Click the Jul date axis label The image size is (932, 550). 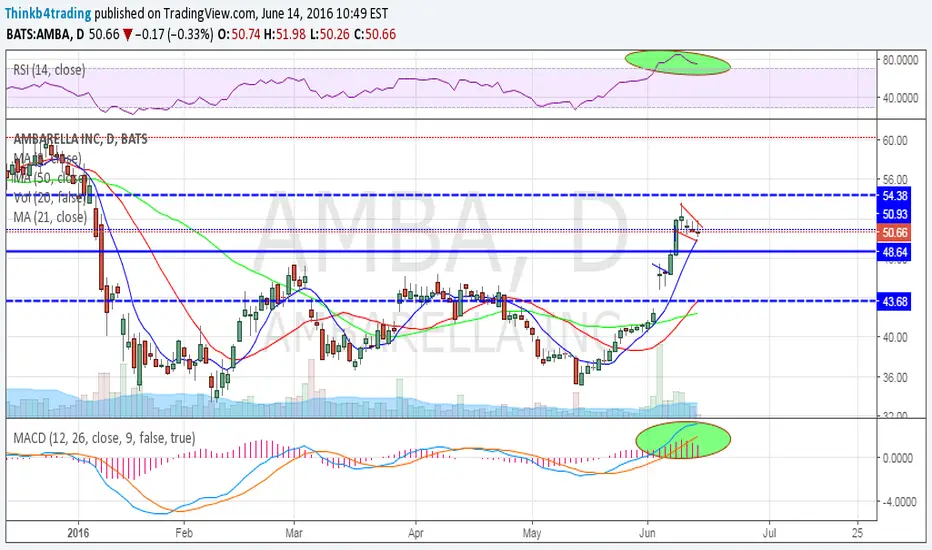769,533
